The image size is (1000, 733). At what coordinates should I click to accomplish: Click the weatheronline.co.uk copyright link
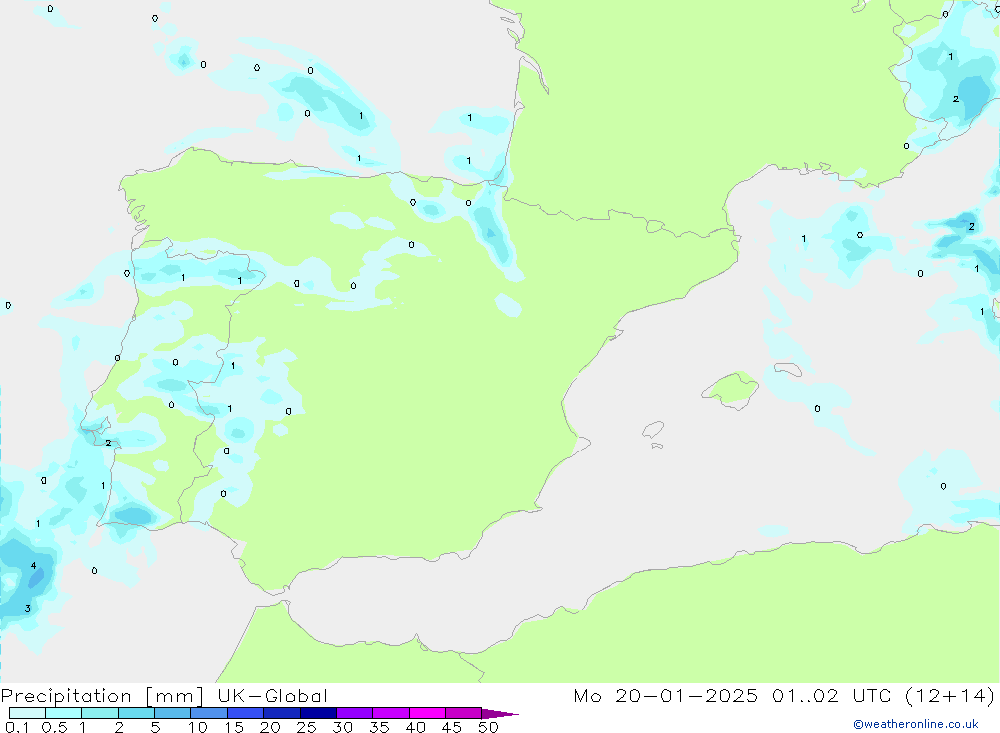pos(916,724)
